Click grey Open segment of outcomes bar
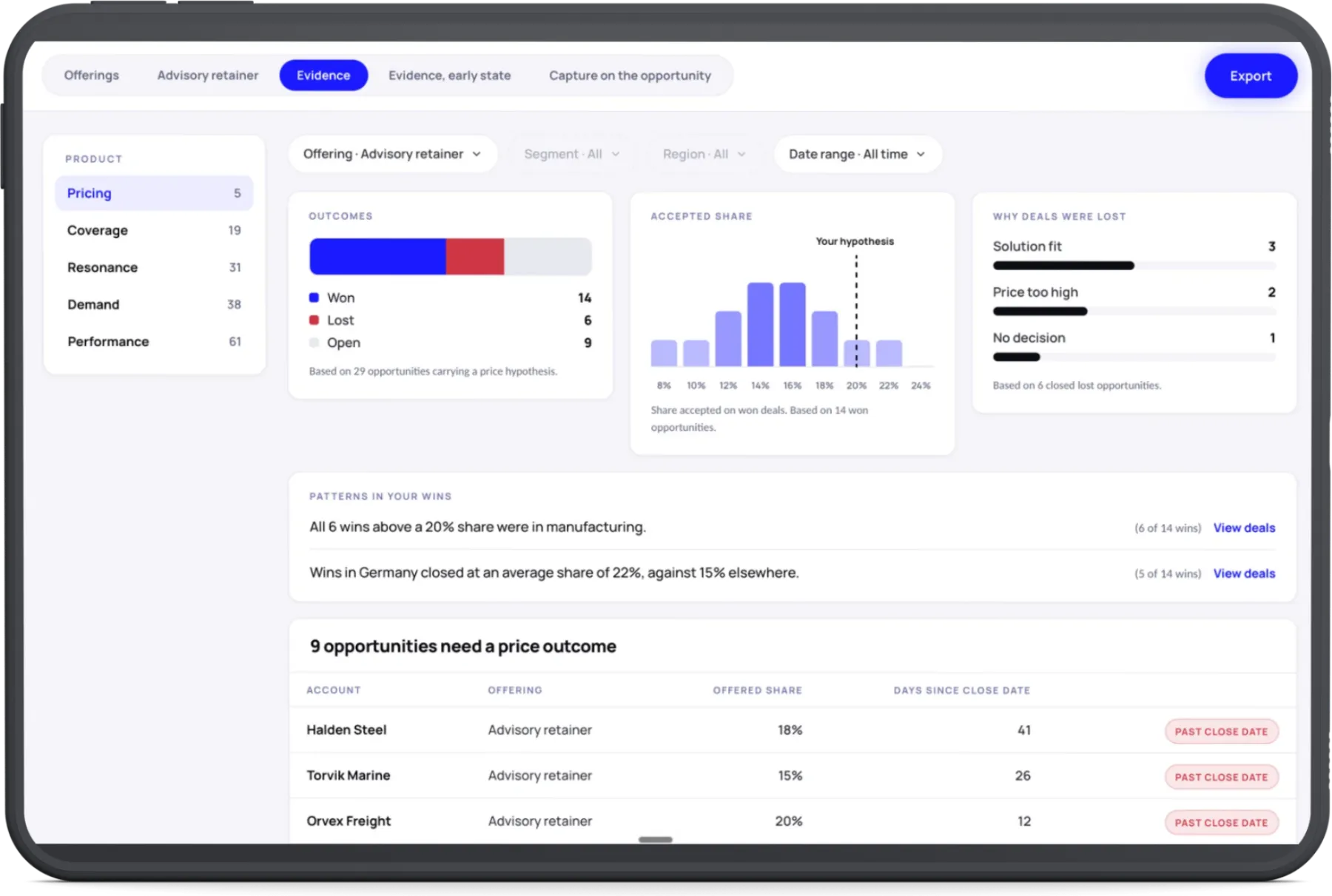Screen dimensions: 1332x896 click(x=548, y=257)
